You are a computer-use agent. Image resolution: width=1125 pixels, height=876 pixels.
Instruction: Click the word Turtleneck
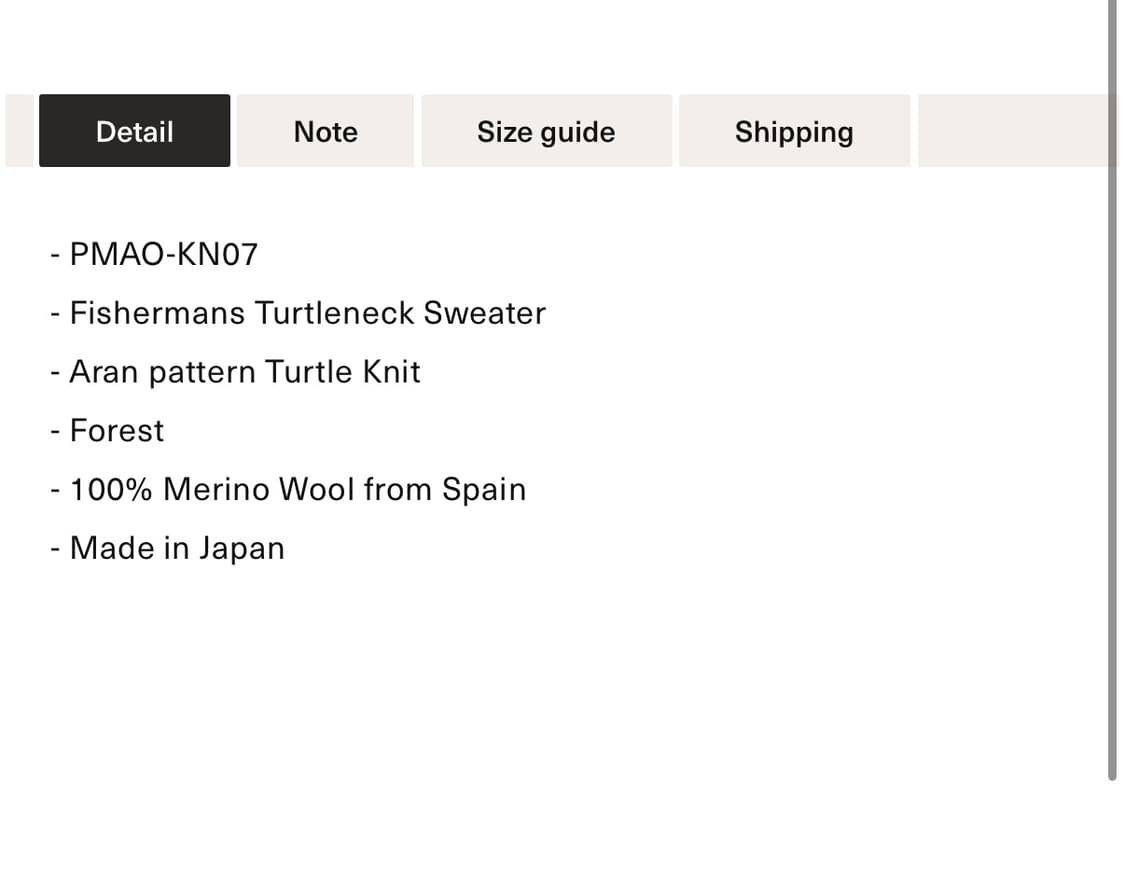point(334,313)
